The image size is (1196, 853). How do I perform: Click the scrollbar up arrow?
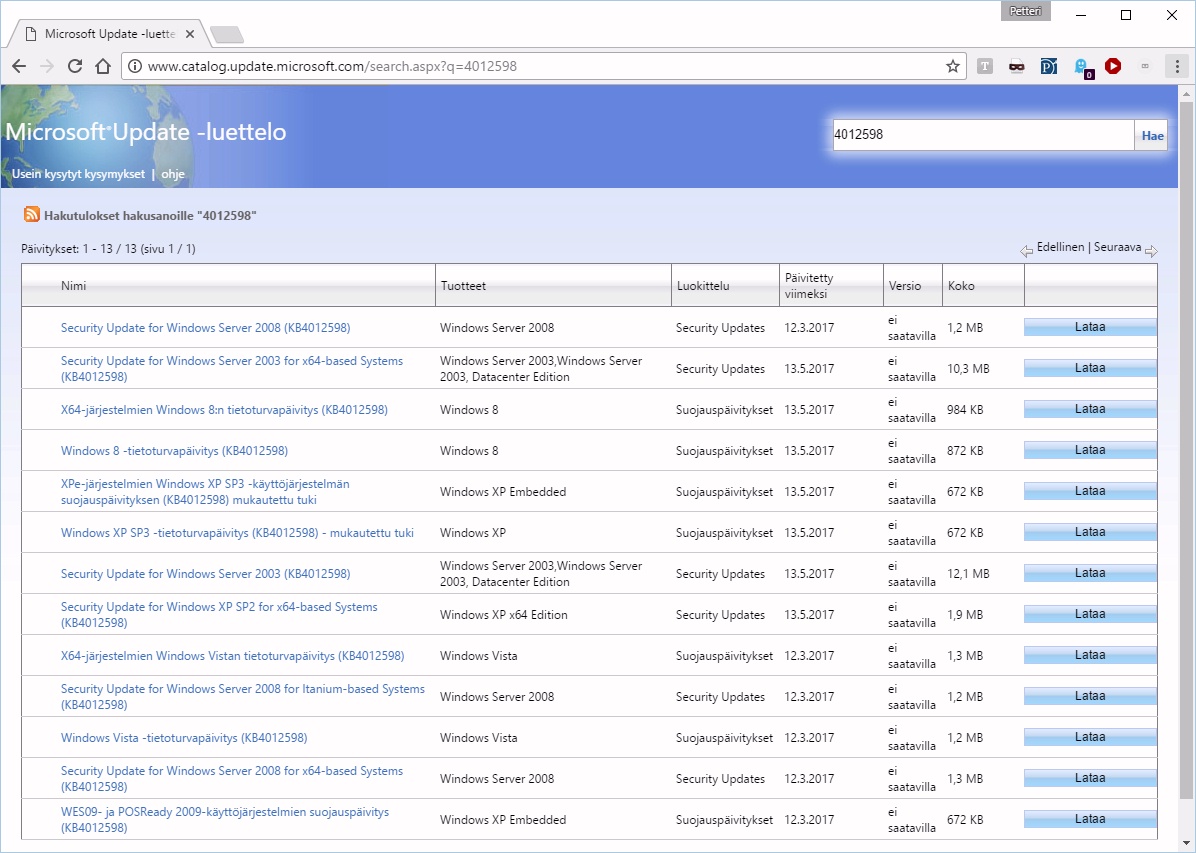pos(1186,94)
